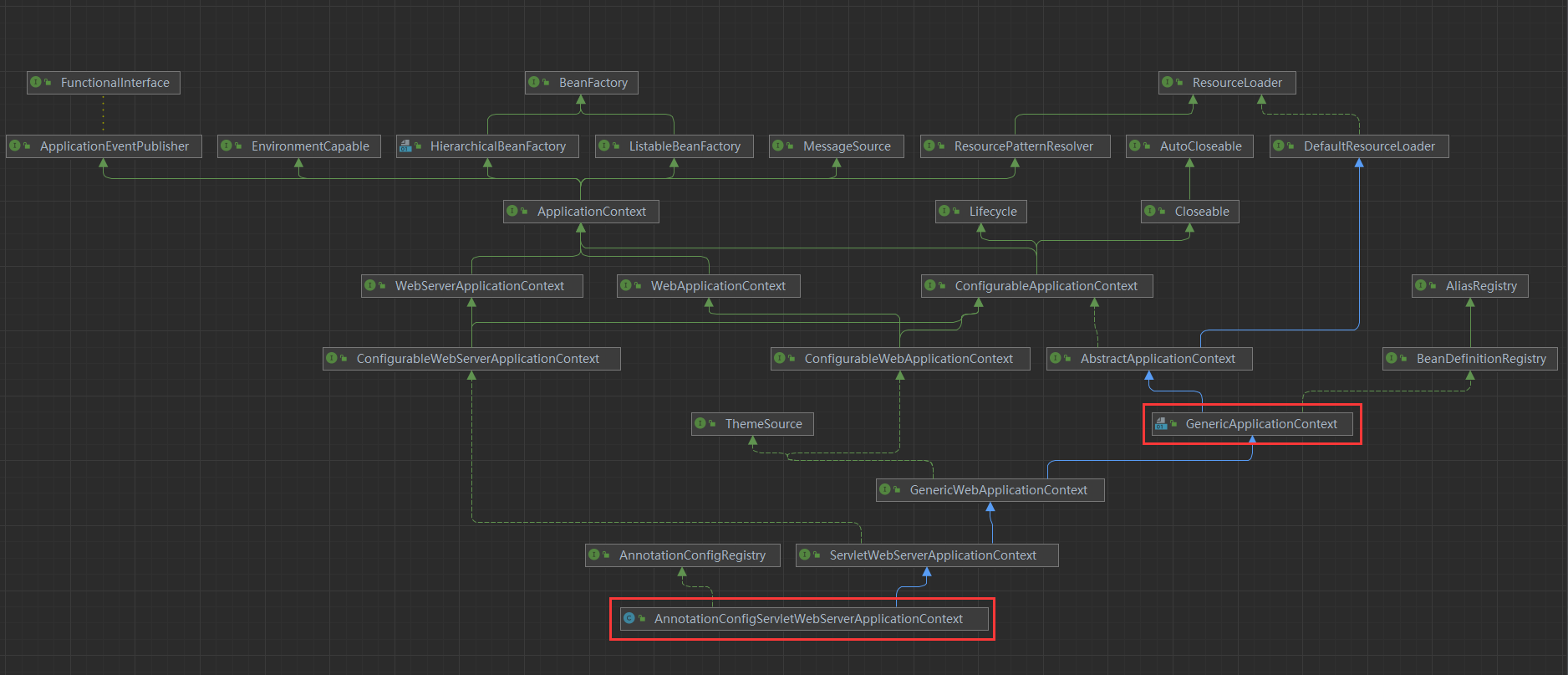Select the BeanFactory interface node
Viewport: 1568px width, 675px height.
(582, 83)
